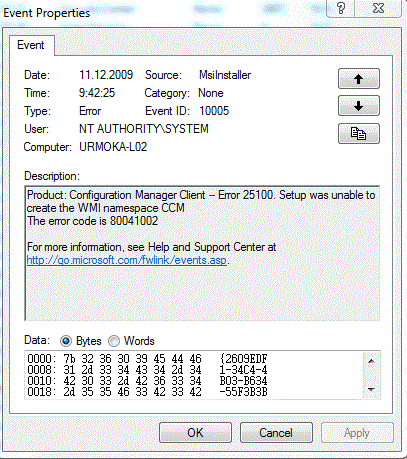The image size is (407, 459).
Task: Select the Words radio button
Action: (114, 341)
